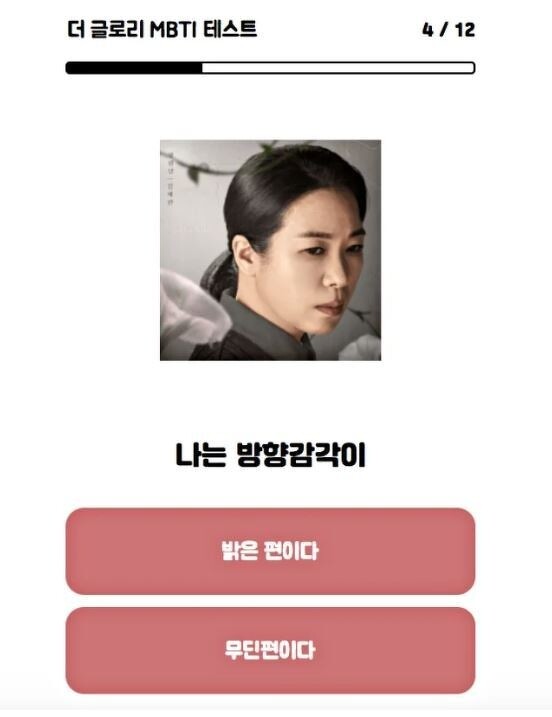The width and height of the screenshot is (552, 717).
Task: Click the leafy branch at portrait's top
Action: tap(201, 167)
